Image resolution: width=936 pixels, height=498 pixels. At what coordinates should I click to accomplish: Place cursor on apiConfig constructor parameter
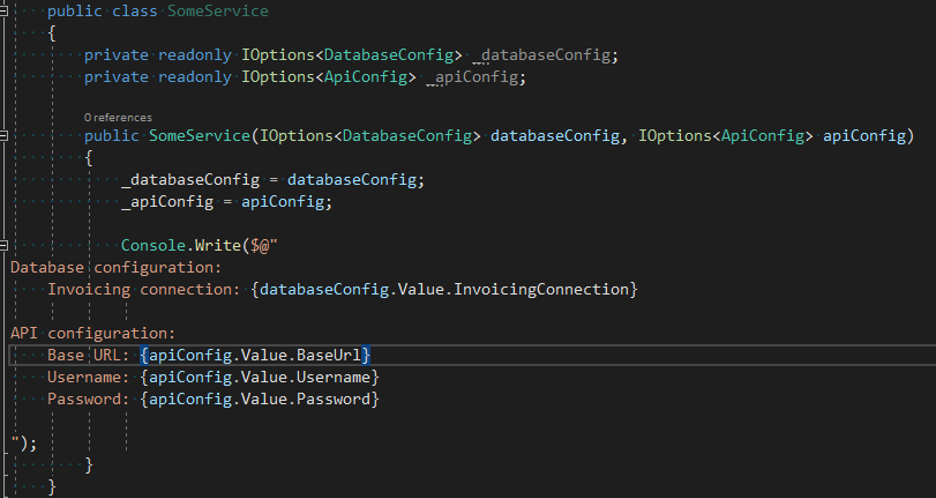(864, 136)
